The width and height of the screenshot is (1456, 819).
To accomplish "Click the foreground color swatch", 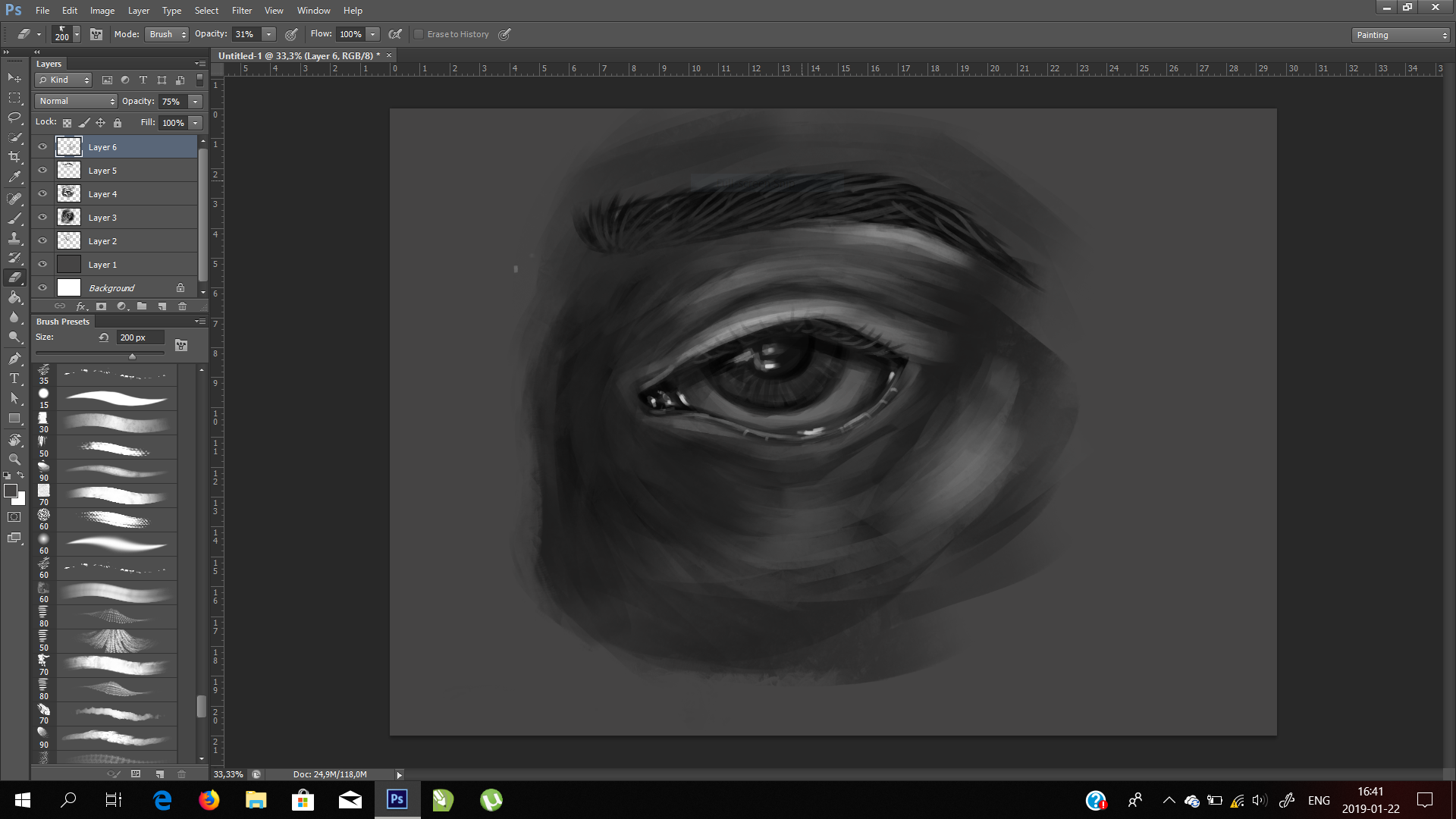I will coord(10,491).
